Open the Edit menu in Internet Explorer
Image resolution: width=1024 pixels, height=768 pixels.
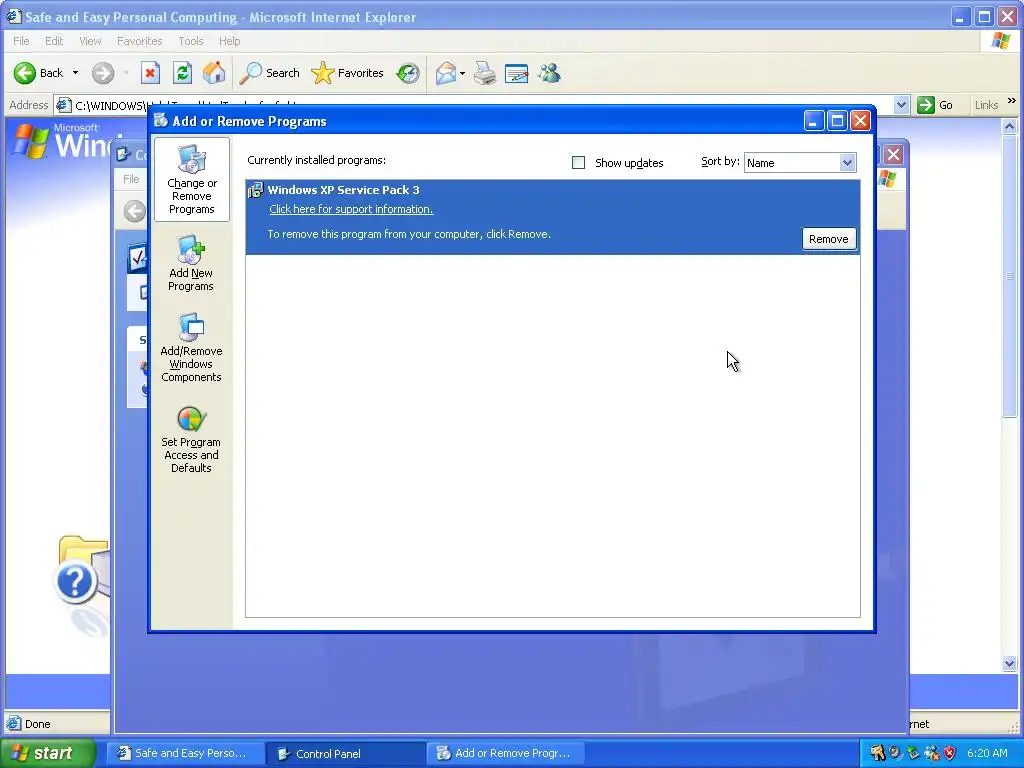point(54,41)
